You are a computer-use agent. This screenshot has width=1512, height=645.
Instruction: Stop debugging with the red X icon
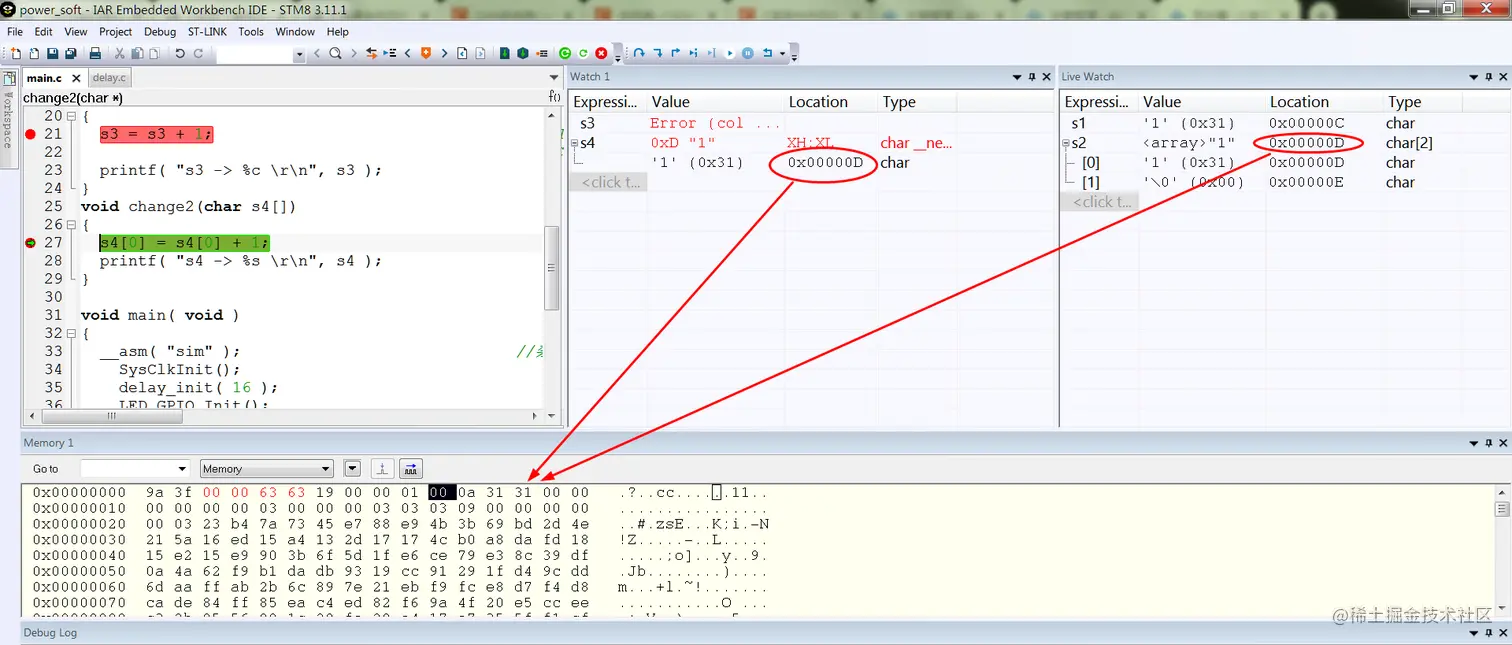point(601,53)
